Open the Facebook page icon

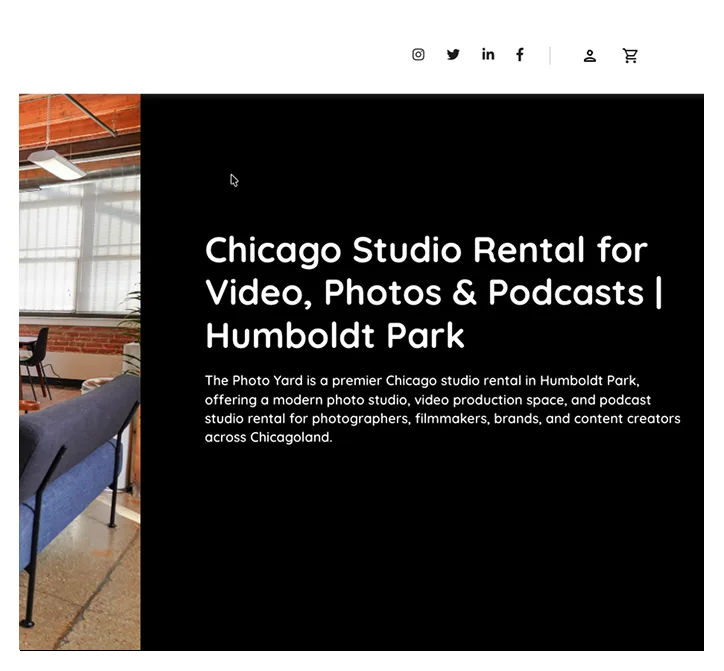pos(520,54)
